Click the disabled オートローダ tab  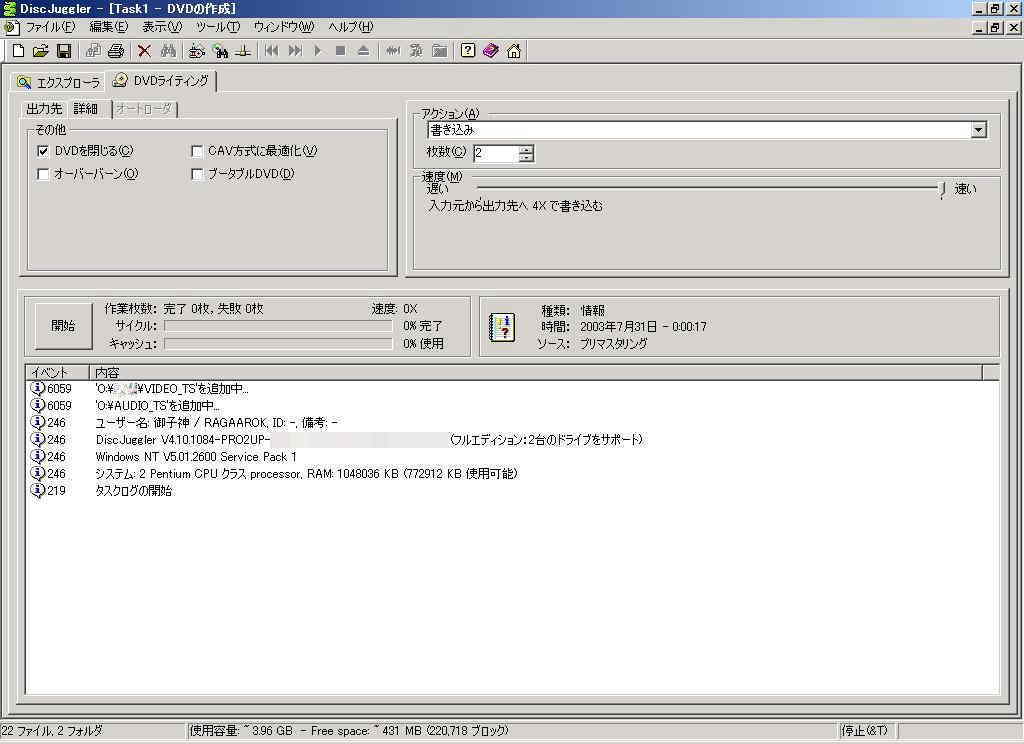pyautogui.click(x=144, y=109)
